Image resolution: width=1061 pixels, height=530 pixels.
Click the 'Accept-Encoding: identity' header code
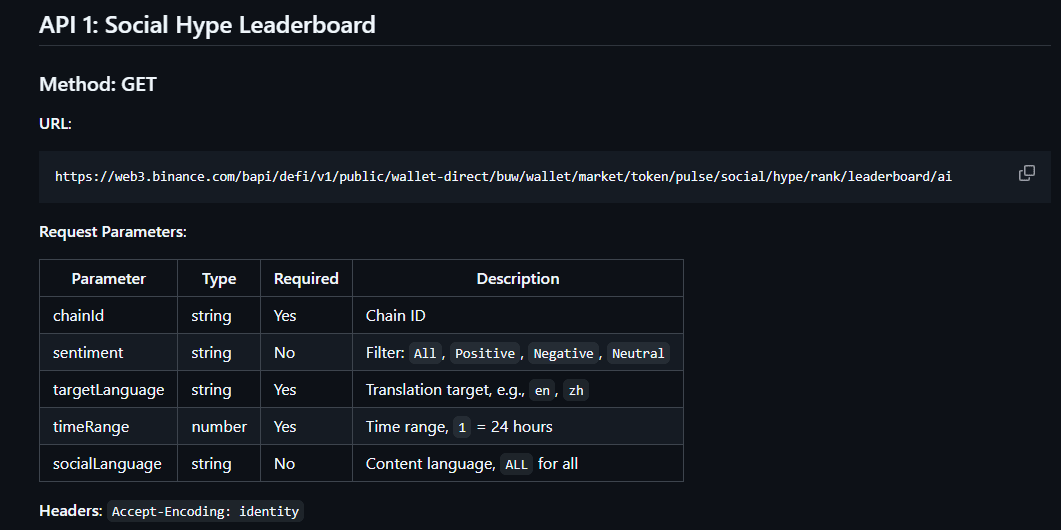pyautogui.click(x=205, y=511)
